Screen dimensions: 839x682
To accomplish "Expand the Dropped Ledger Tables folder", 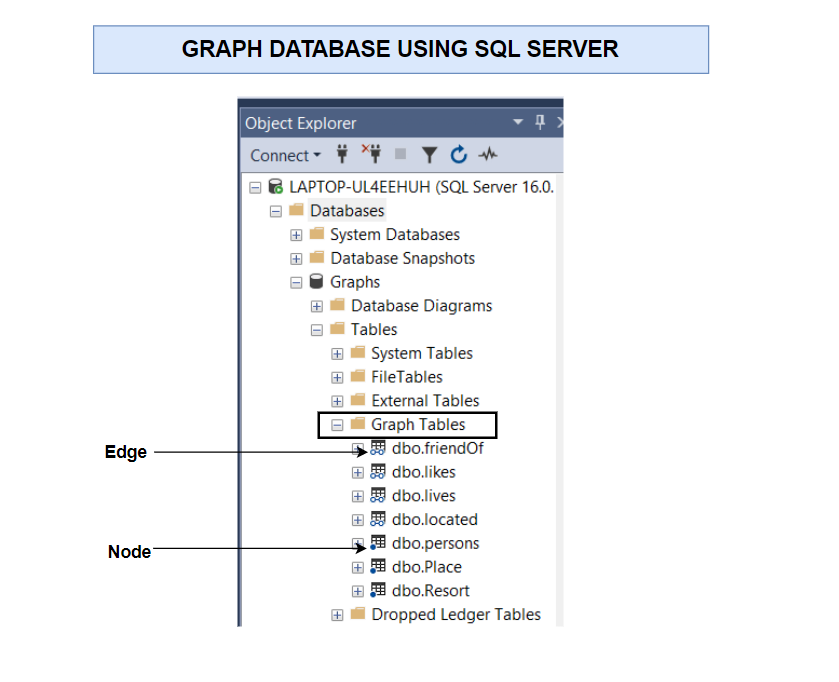I will (337, 615).
